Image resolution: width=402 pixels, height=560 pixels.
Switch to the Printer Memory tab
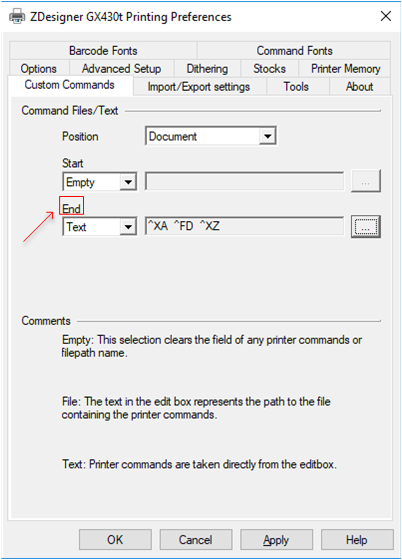345,69
